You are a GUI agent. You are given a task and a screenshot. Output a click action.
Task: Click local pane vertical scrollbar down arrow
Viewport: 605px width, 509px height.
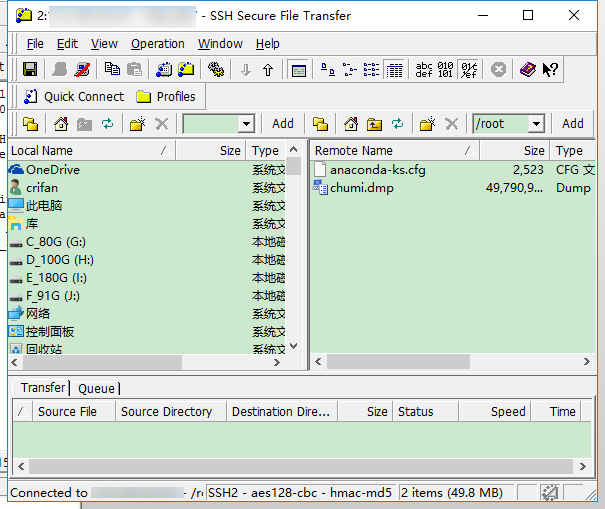294,346
